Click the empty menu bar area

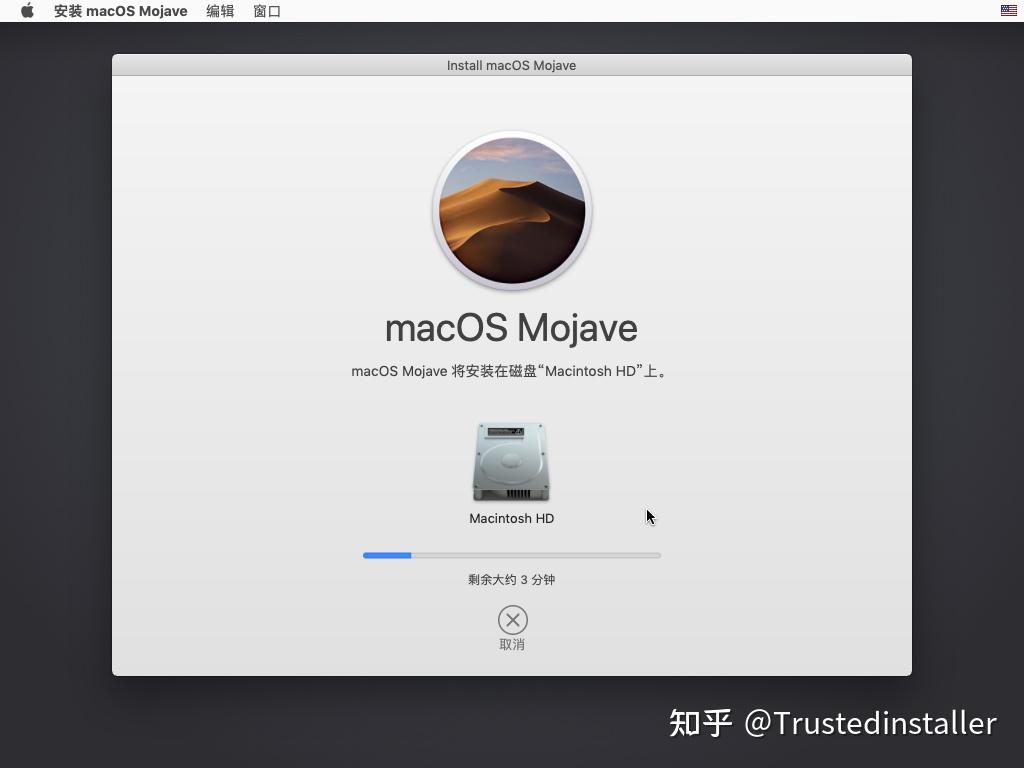tap(600, 11)
